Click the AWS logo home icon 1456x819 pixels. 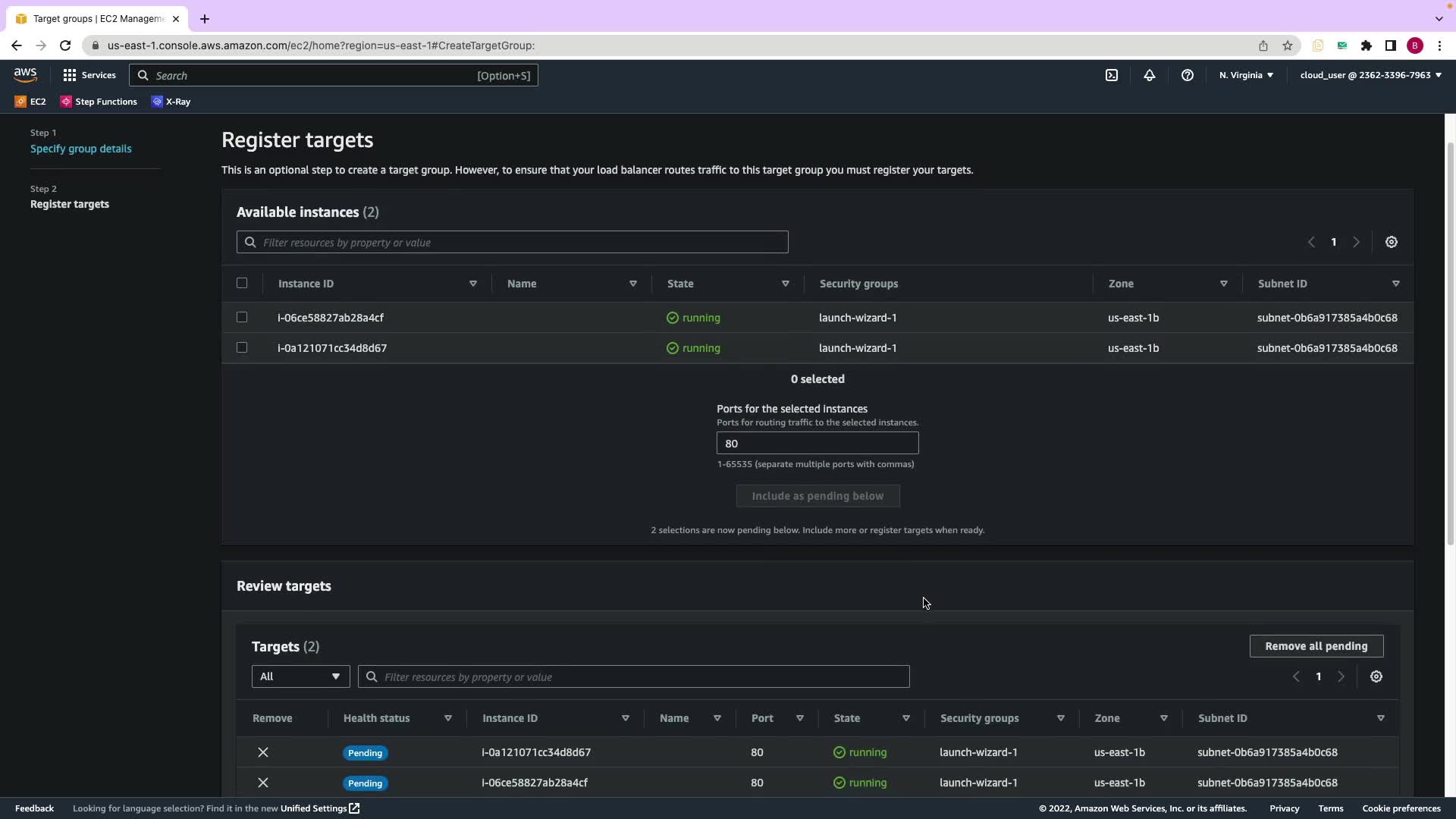tap(25, 75)
